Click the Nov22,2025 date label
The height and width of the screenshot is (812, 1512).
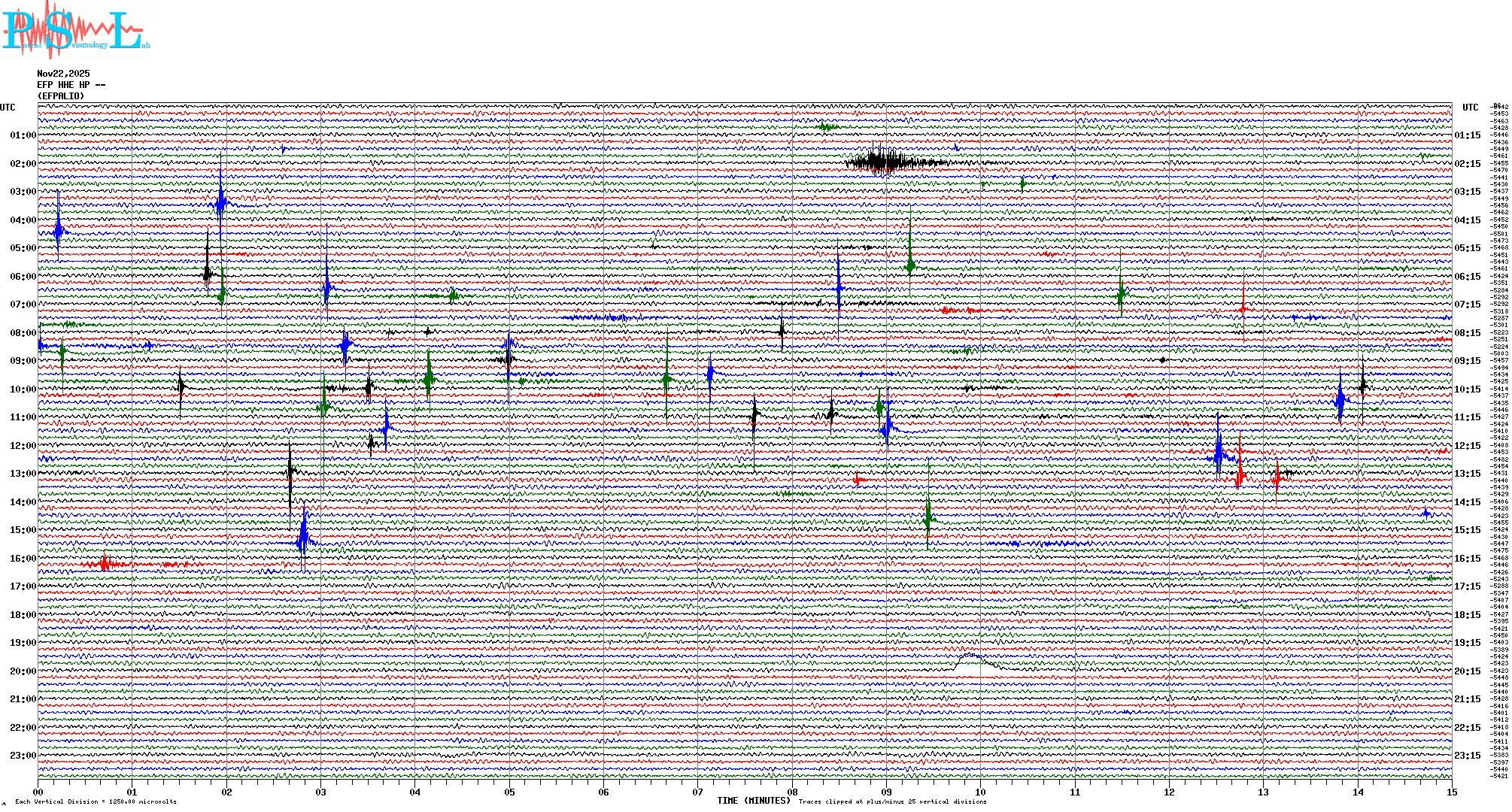click(63, 74)
